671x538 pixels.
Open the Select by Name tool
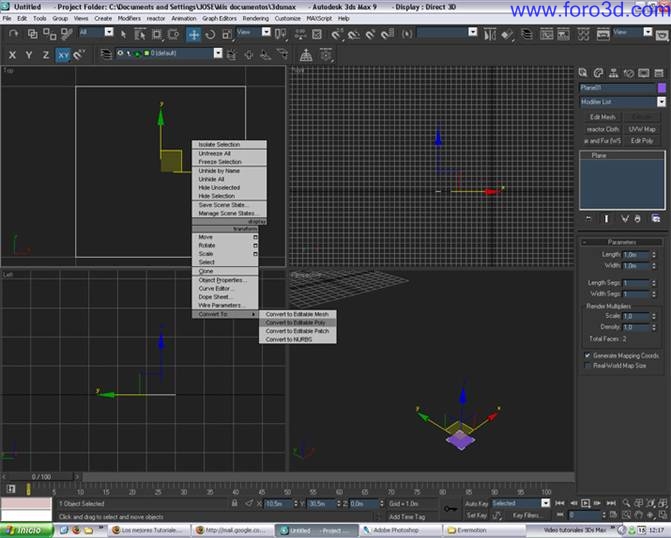click(x=140, y=34)
